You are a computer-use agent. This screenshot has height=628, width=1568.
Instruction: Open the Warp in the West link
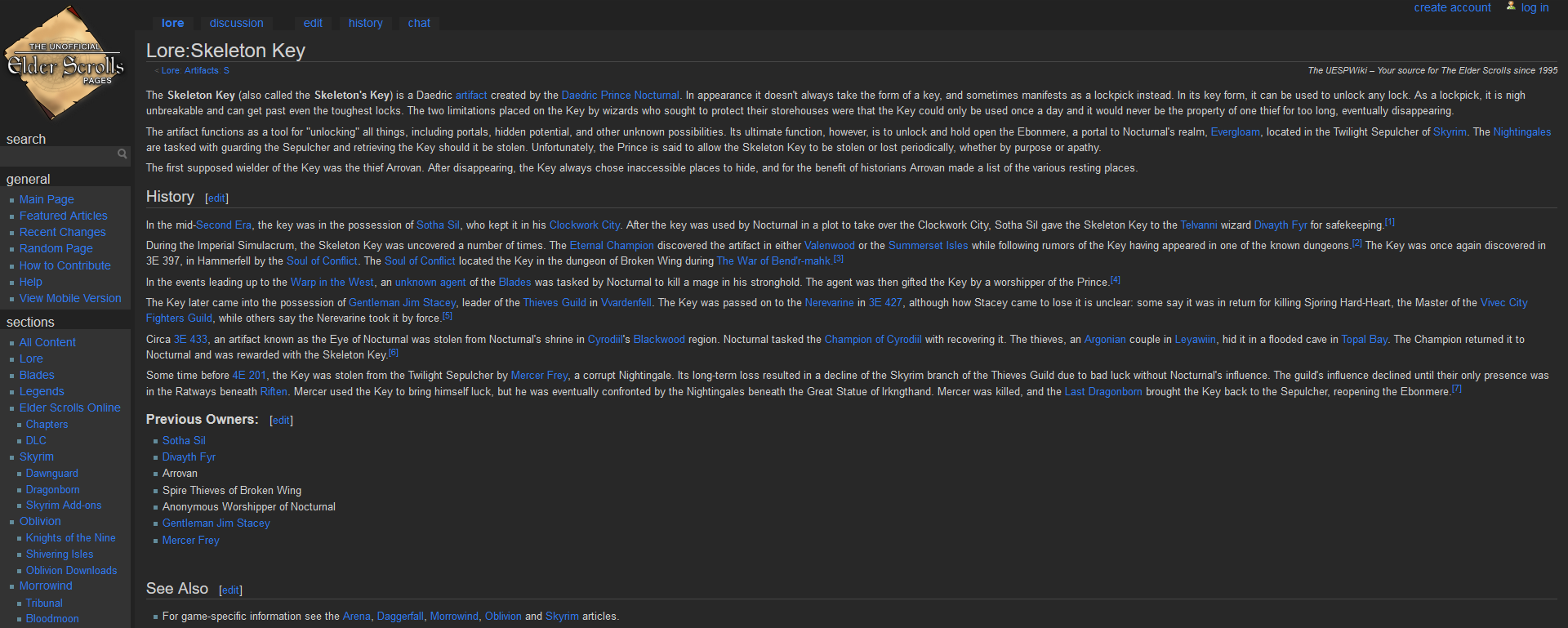point(332,283)
